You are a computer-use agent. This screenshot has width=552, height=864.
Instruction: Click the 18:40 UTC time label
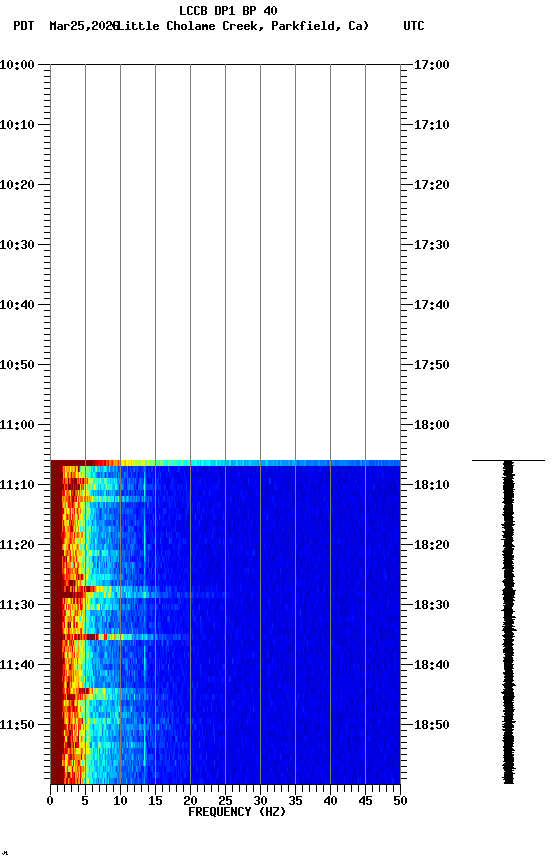(432, 666)
